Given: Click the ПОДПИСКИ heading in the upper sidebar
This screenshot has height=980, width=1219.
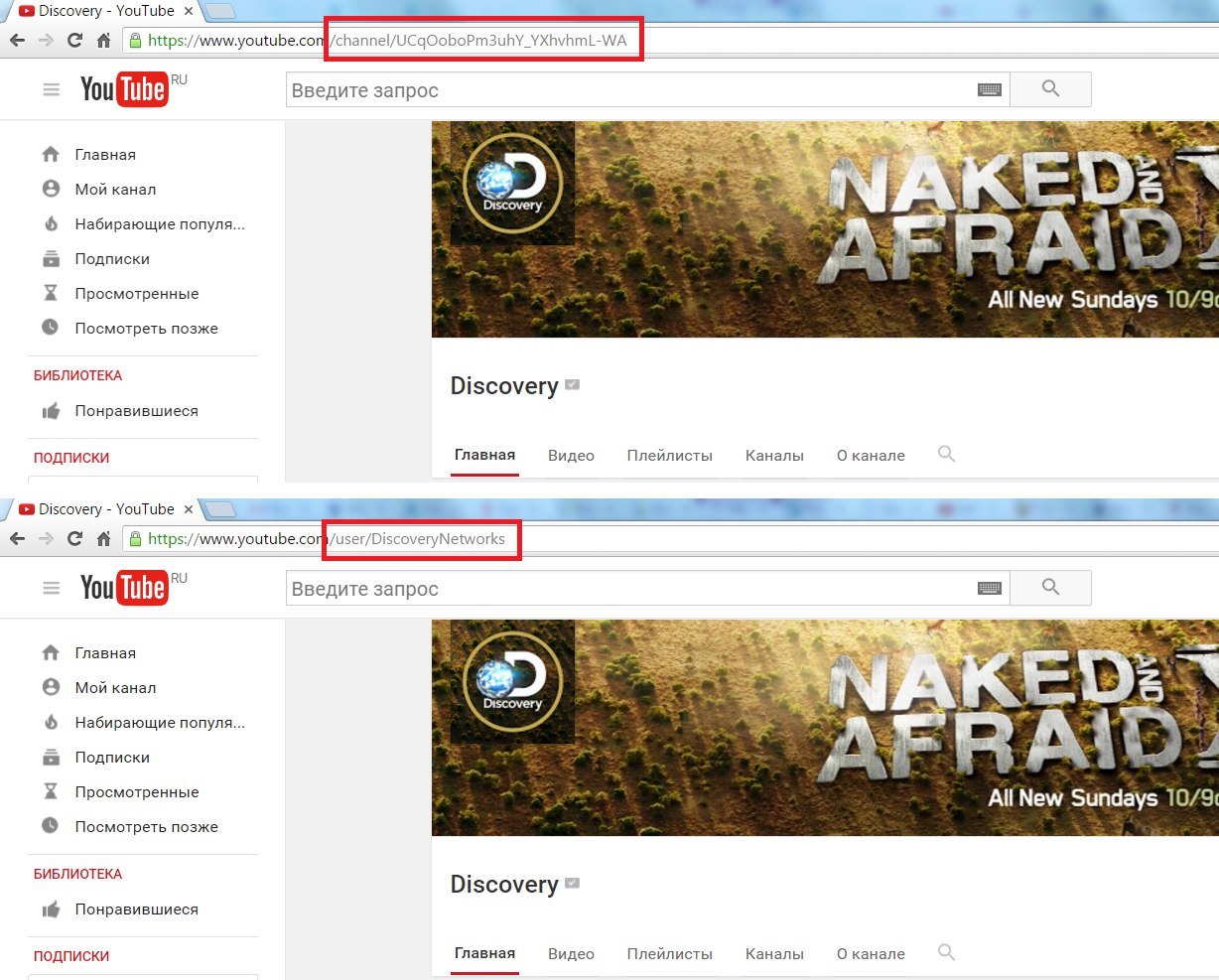Looking at the screenshot, I should click(x=71, y=458).
